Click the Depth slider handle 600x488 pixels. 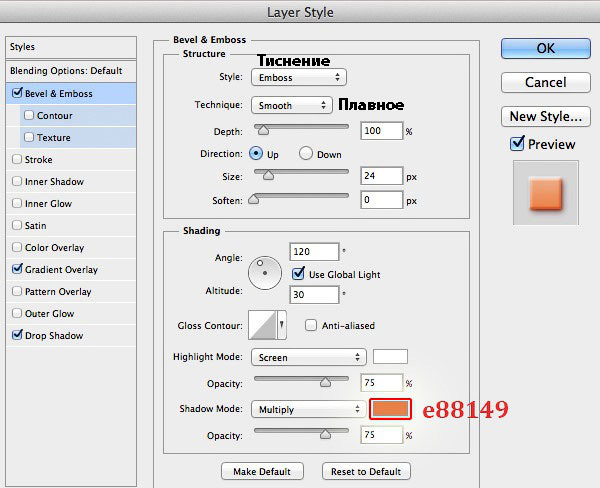click(x=263, y=130)
